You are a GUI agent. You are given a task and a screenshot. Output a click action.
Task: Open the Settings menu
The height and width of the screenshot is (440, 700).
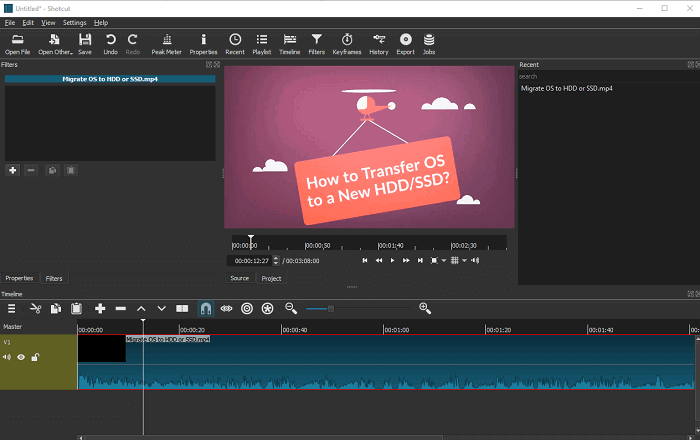click(74, 22)
